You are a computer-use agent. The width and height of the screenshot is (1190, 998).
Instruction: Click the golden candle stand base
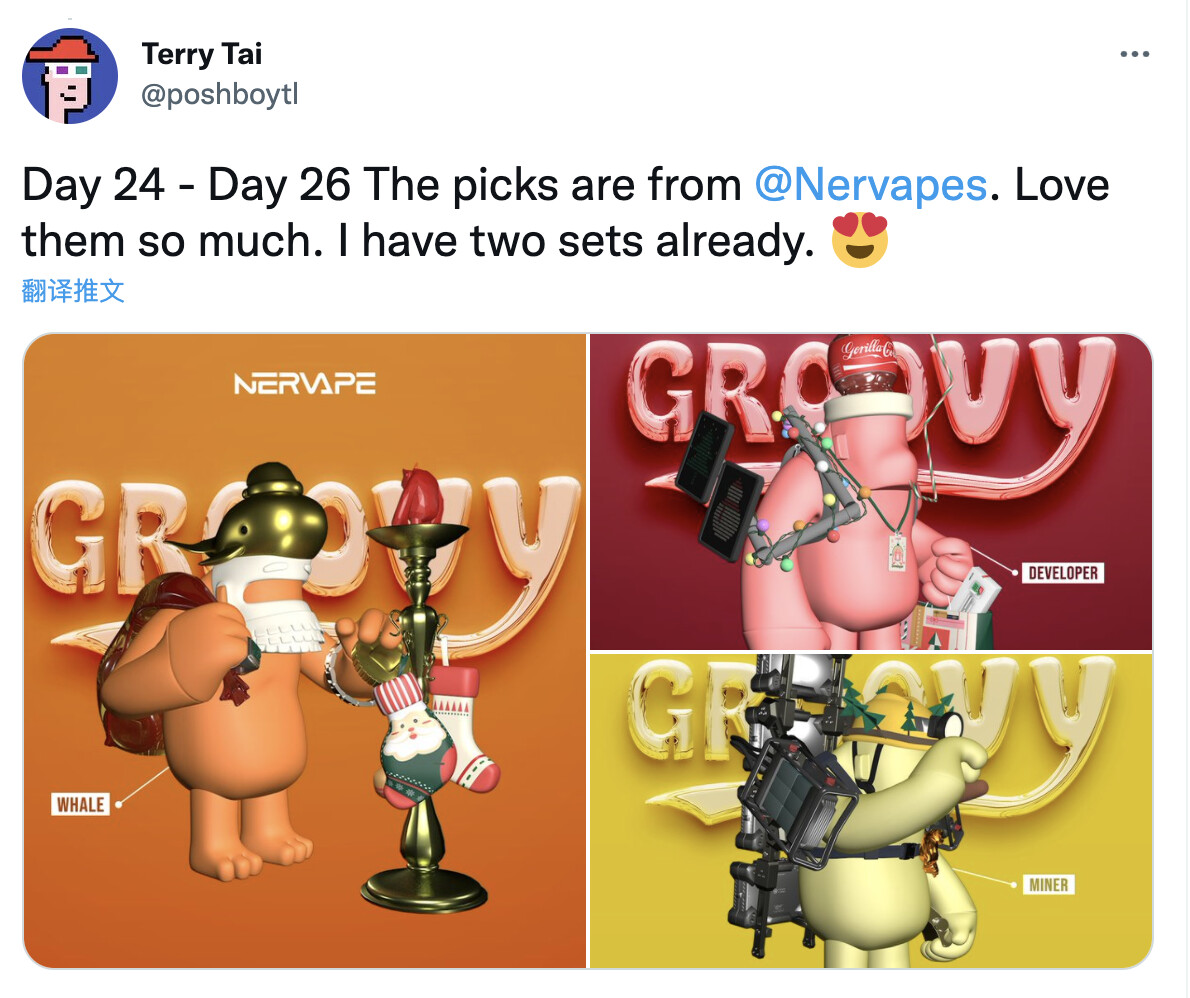(x=424, y=888)
